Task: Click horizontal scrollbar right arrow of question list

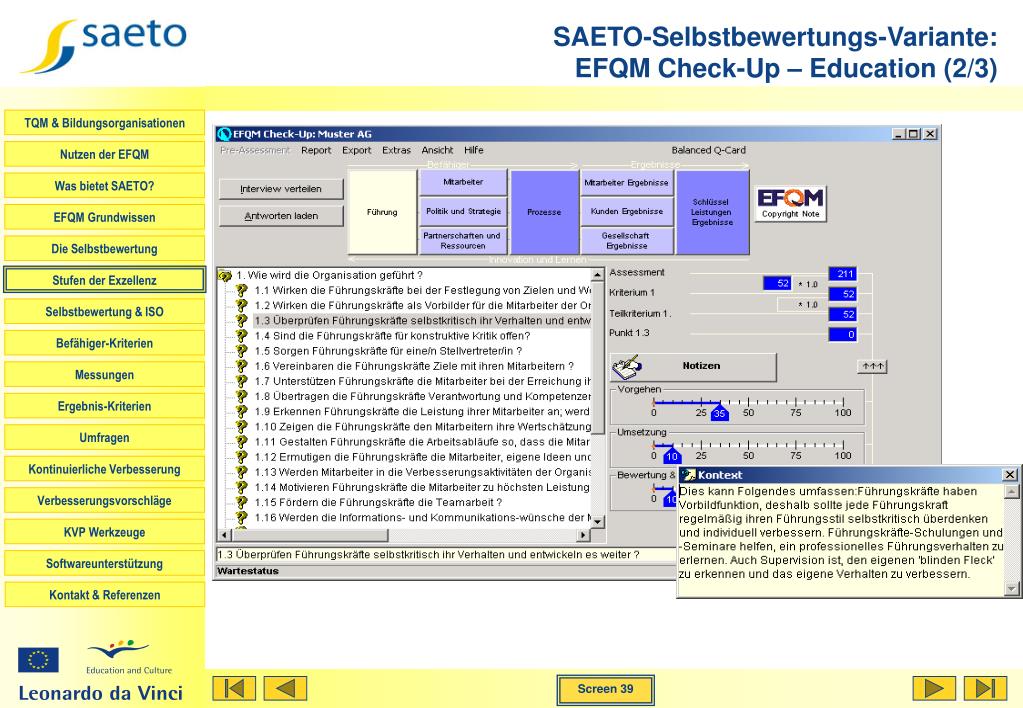Action: pyautogui.click(x=583, y=535)
